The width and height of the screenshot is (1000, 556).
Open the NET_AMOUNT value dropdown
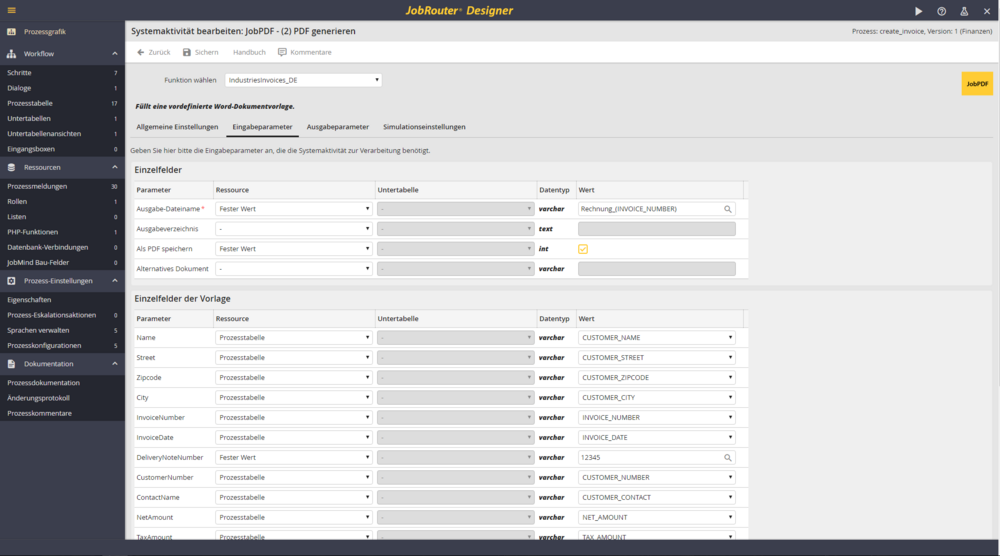[x=657, y=517]
